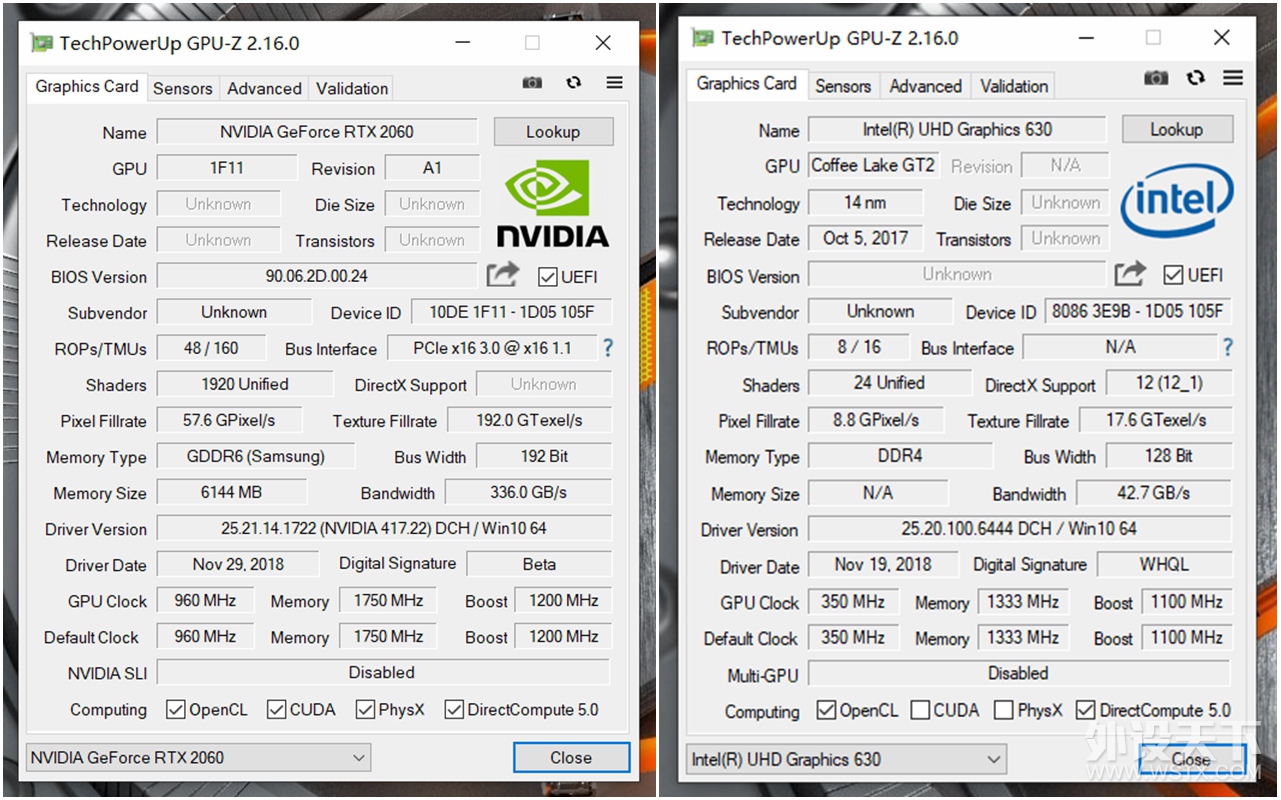1281x800 pixels.
Task: Click refresh icon in RTX 2060 window
Action: point(573,83)
